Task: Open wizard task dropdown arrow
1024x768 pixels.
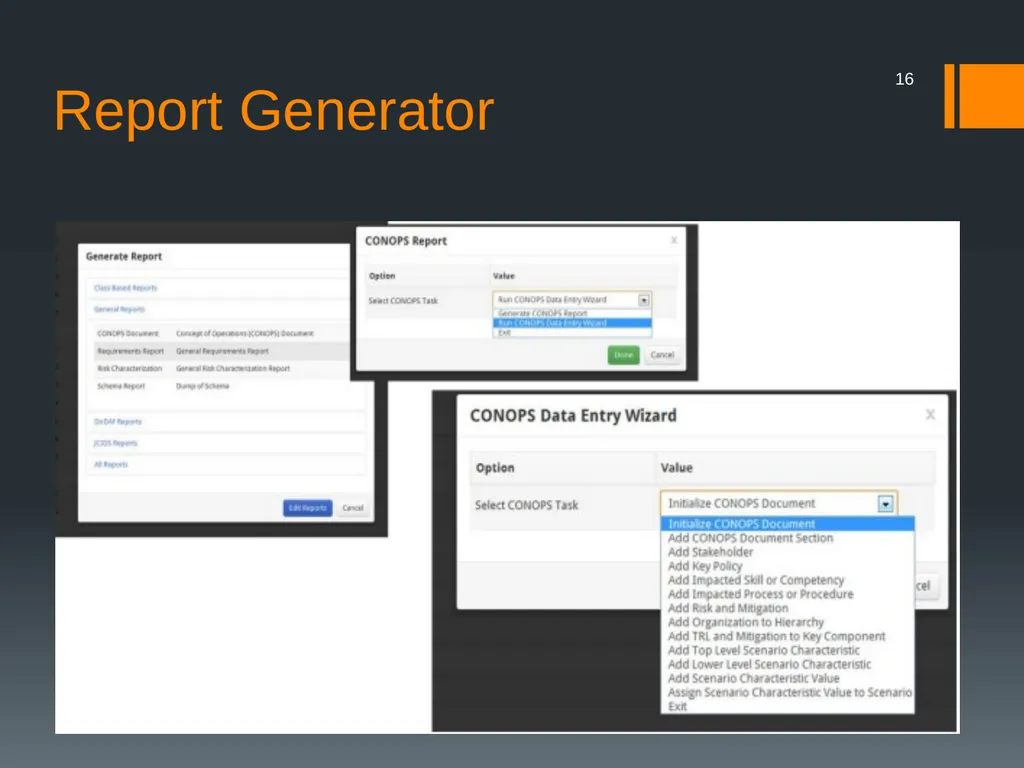Action: click(886, 504)
